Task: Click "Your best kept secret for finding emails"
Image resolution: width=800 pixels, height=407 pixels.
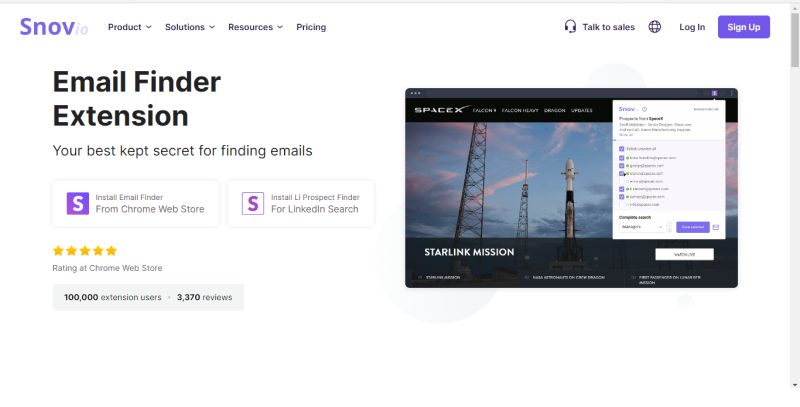Action: click(183, 150)
